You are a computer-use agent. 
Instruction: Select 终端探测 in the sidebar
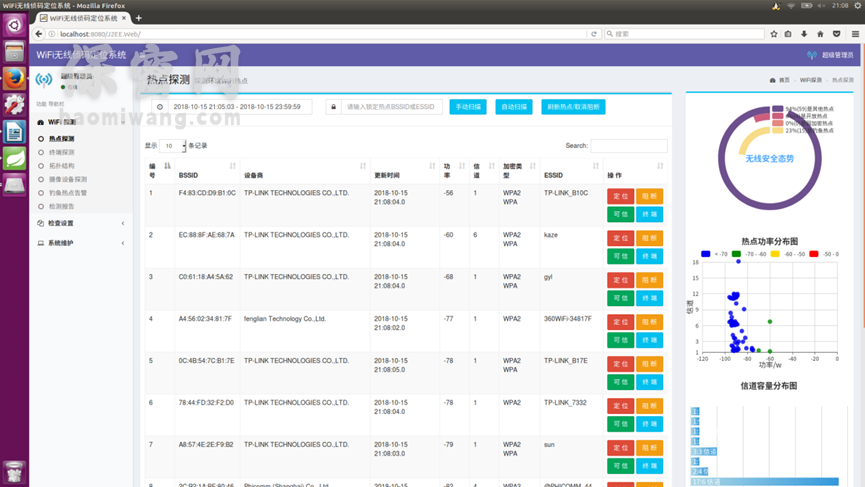click(x=61, y=153)
